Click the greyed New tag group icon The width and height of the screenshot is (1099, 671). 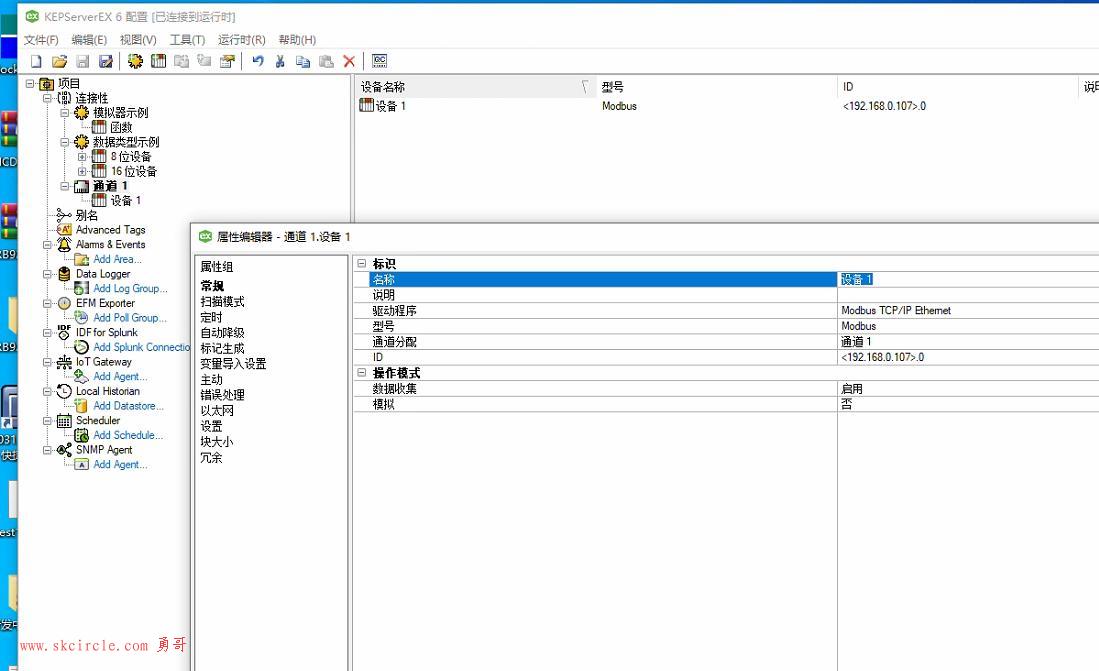tap(182, 61)
